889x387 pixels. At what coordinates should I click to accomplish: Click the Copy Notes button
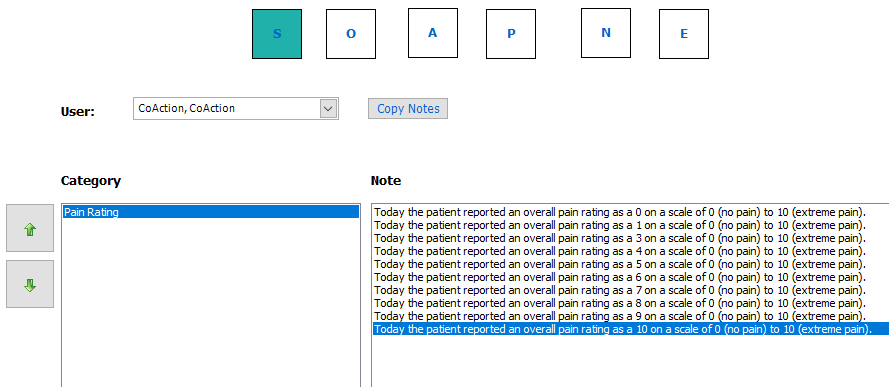408,108
